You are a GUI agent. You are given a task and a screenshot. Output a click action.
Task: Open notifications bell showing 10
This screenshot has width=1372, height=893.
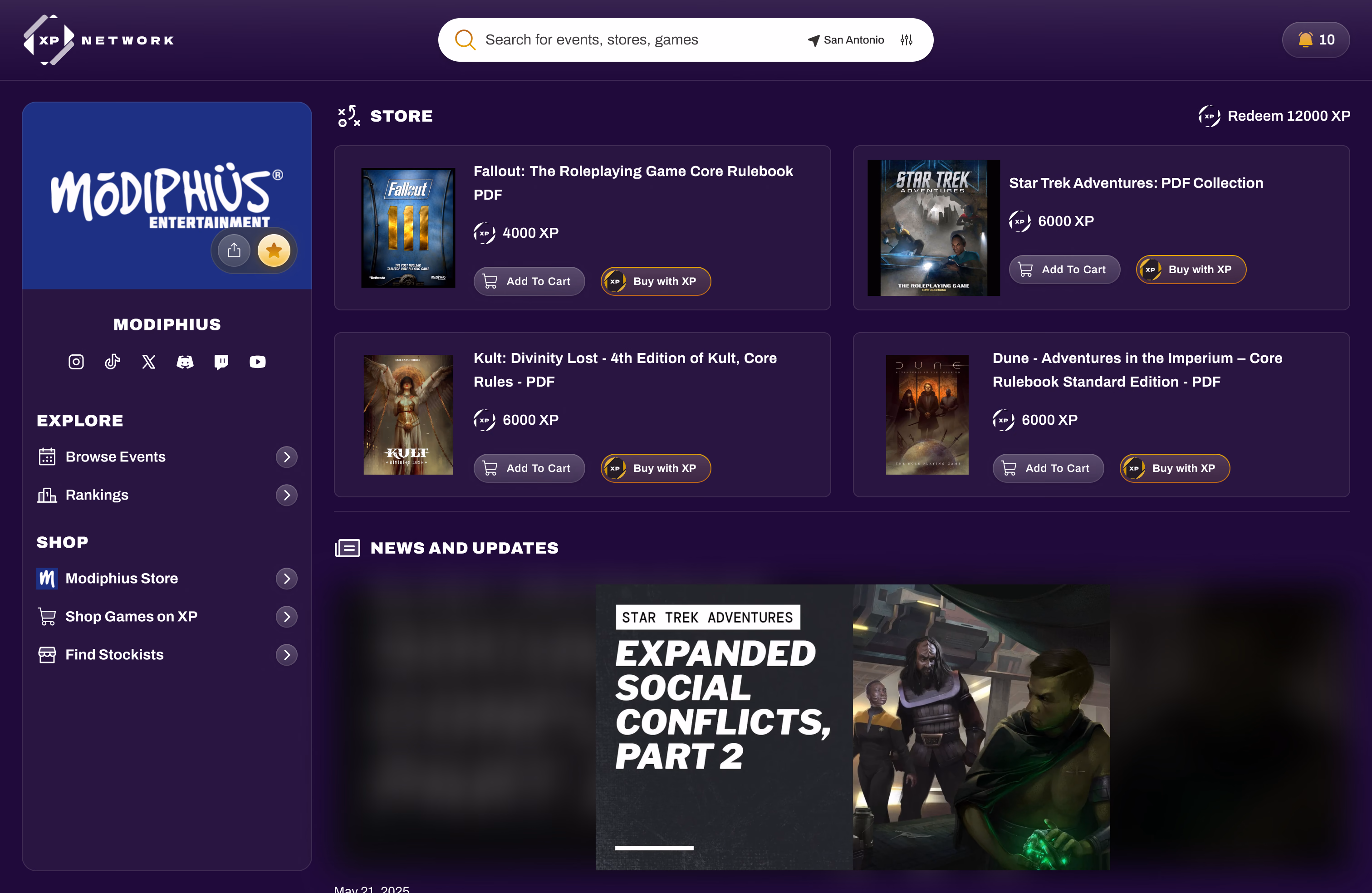tap(1315, 40)
